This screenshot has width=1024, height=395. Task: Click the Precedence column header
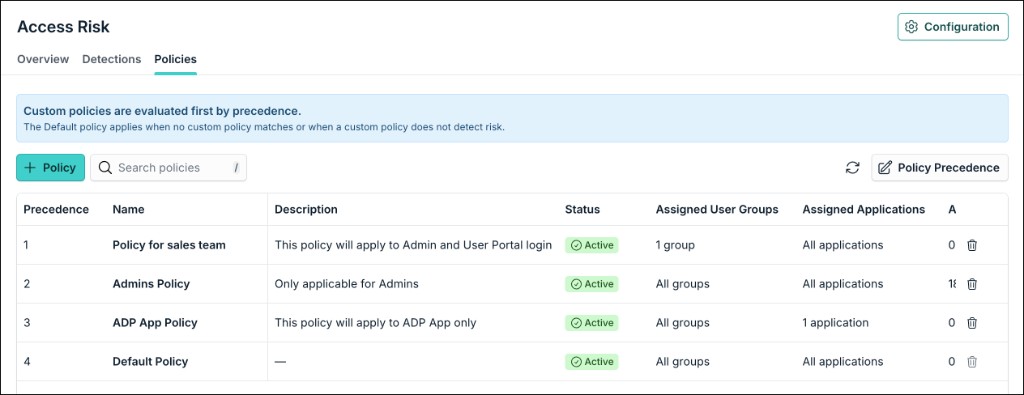click(56, 210)
